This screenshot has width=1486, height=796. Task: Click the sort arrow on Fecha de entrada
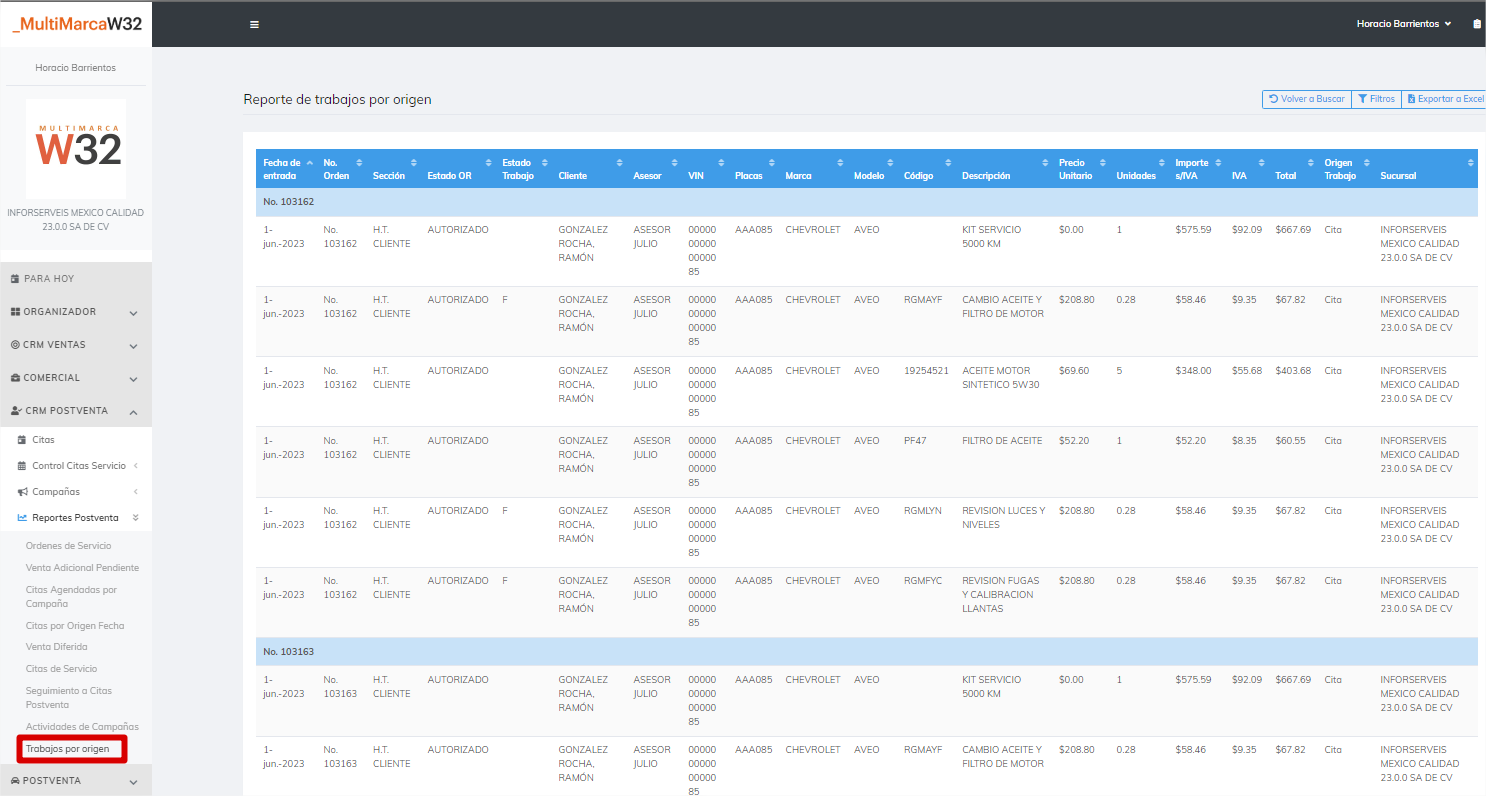[x=310, y=163]
